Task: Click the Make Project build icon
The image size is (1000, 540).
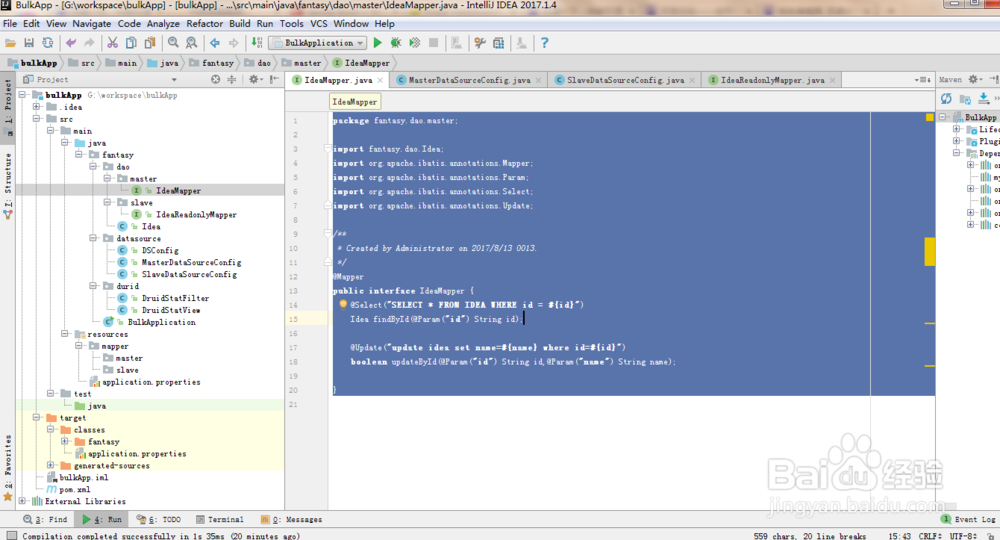Action: pos(256,43)
